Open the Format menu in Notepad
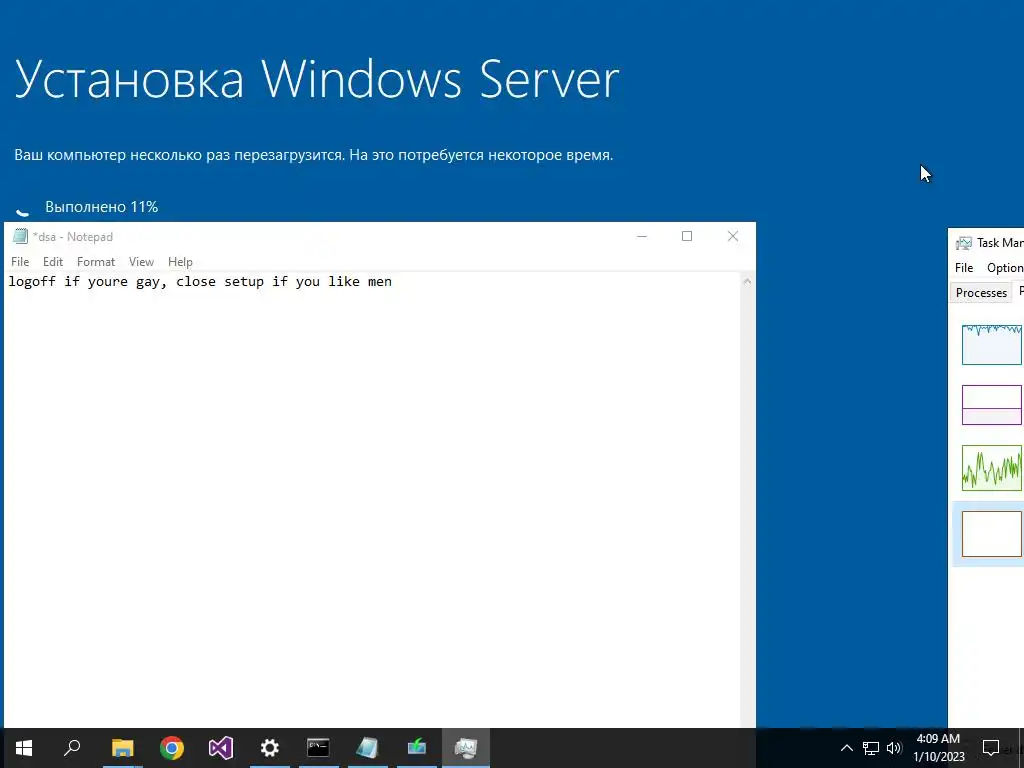Viewport: 1024px width, 768px height. coord(96,262)
